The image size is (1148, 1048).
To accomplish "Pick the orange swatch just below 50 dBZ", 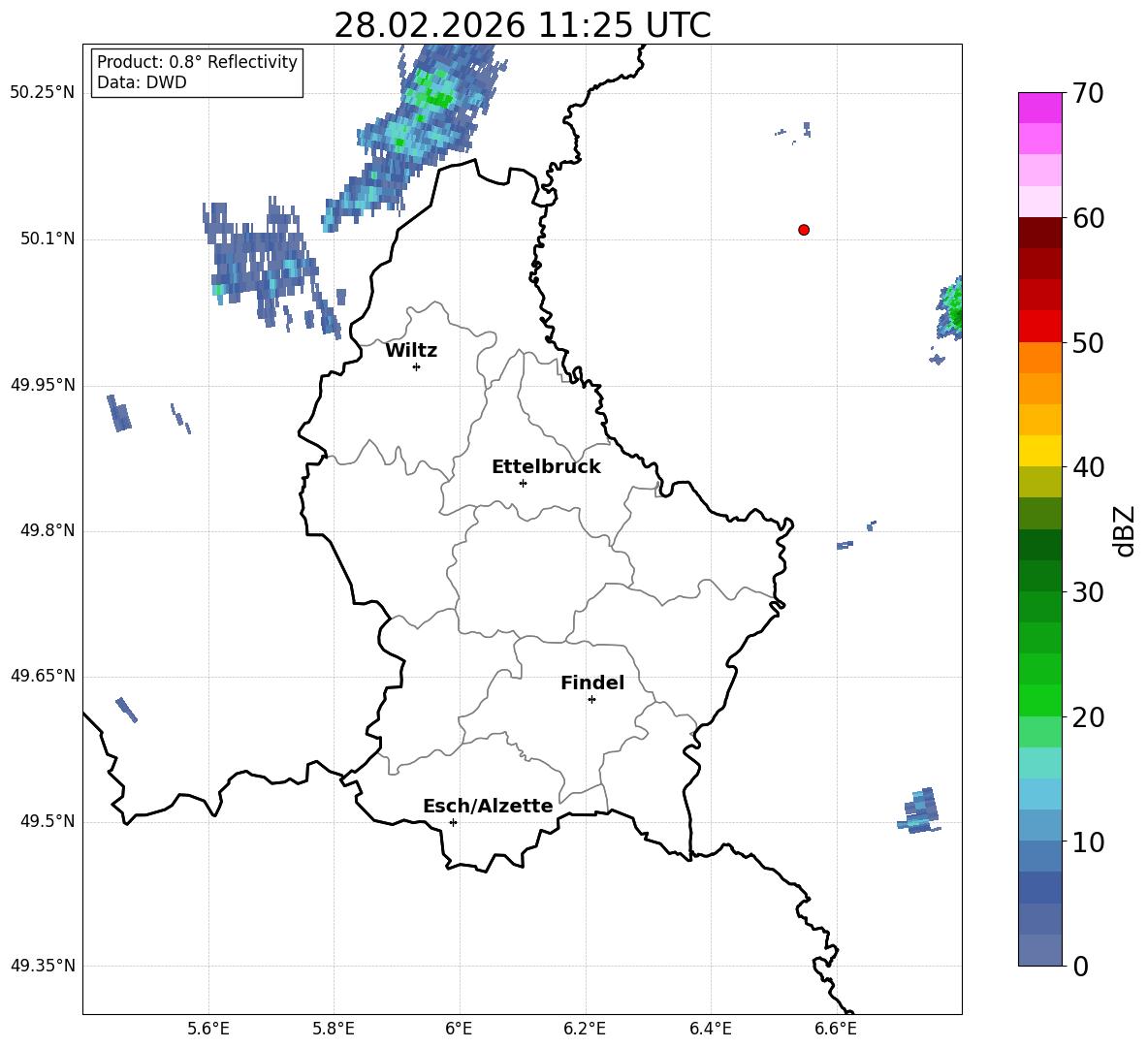I will (x=1039, y=357).
